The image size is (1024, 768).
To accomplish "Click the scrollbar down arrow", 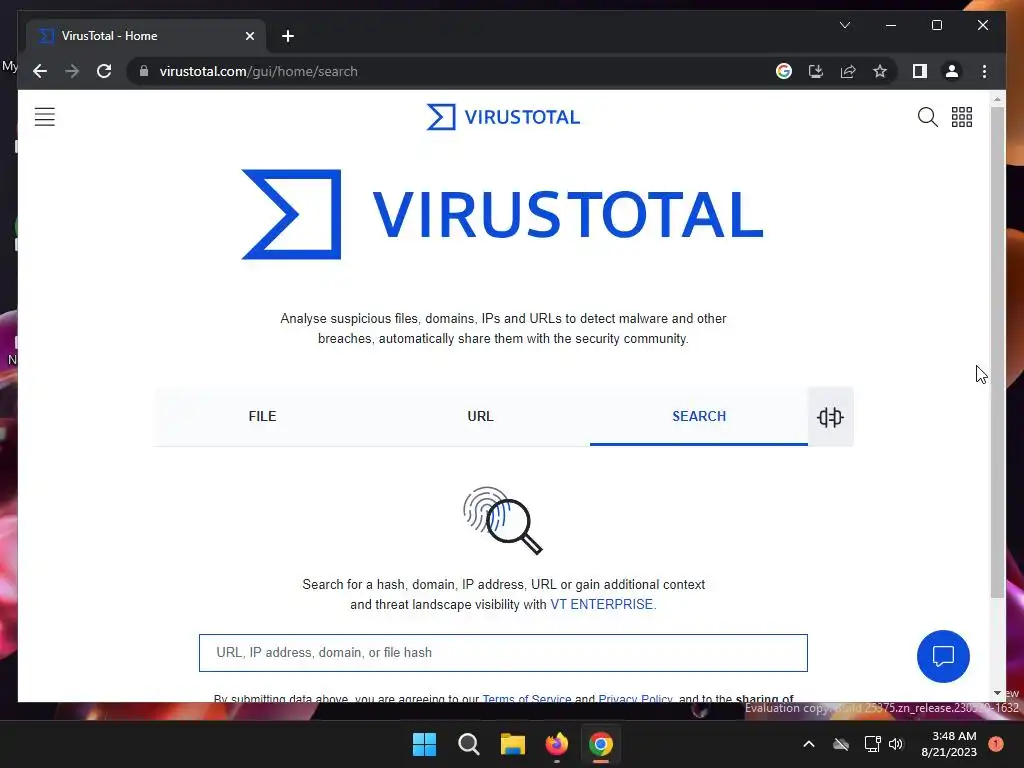I will 997,693.
